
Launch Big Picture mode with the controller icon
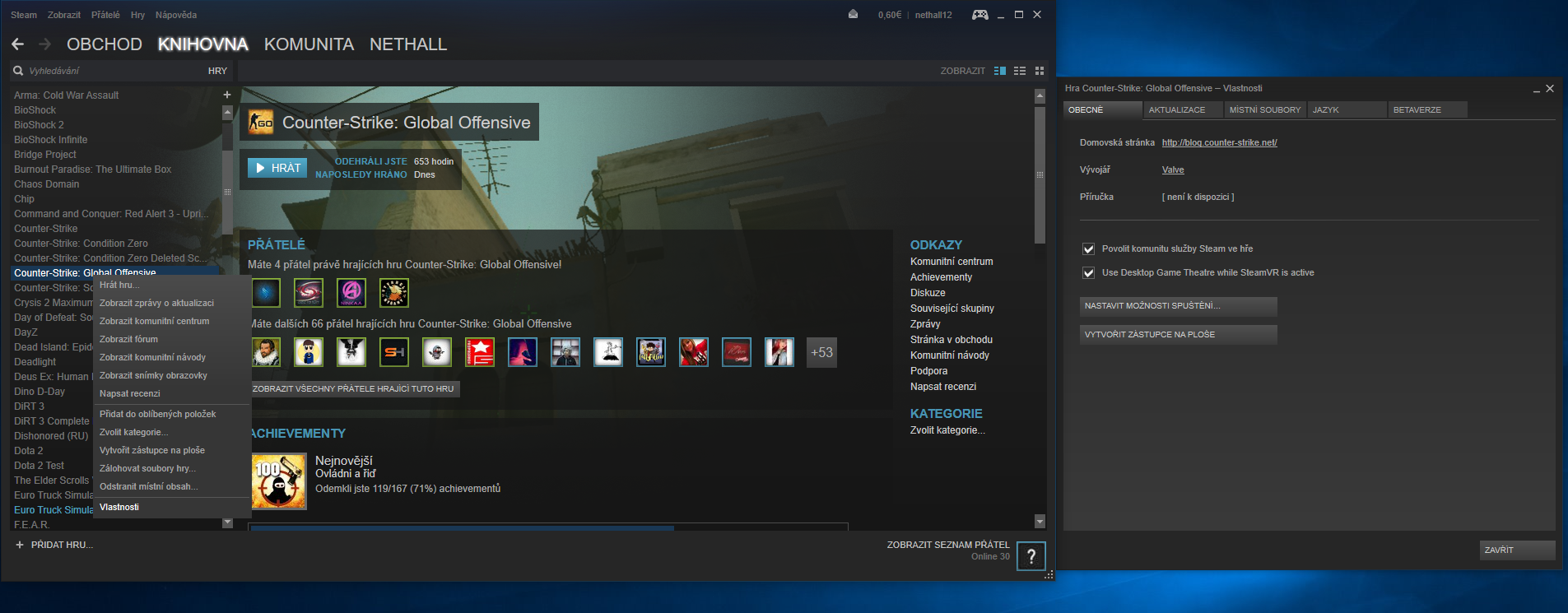[979, 15]
